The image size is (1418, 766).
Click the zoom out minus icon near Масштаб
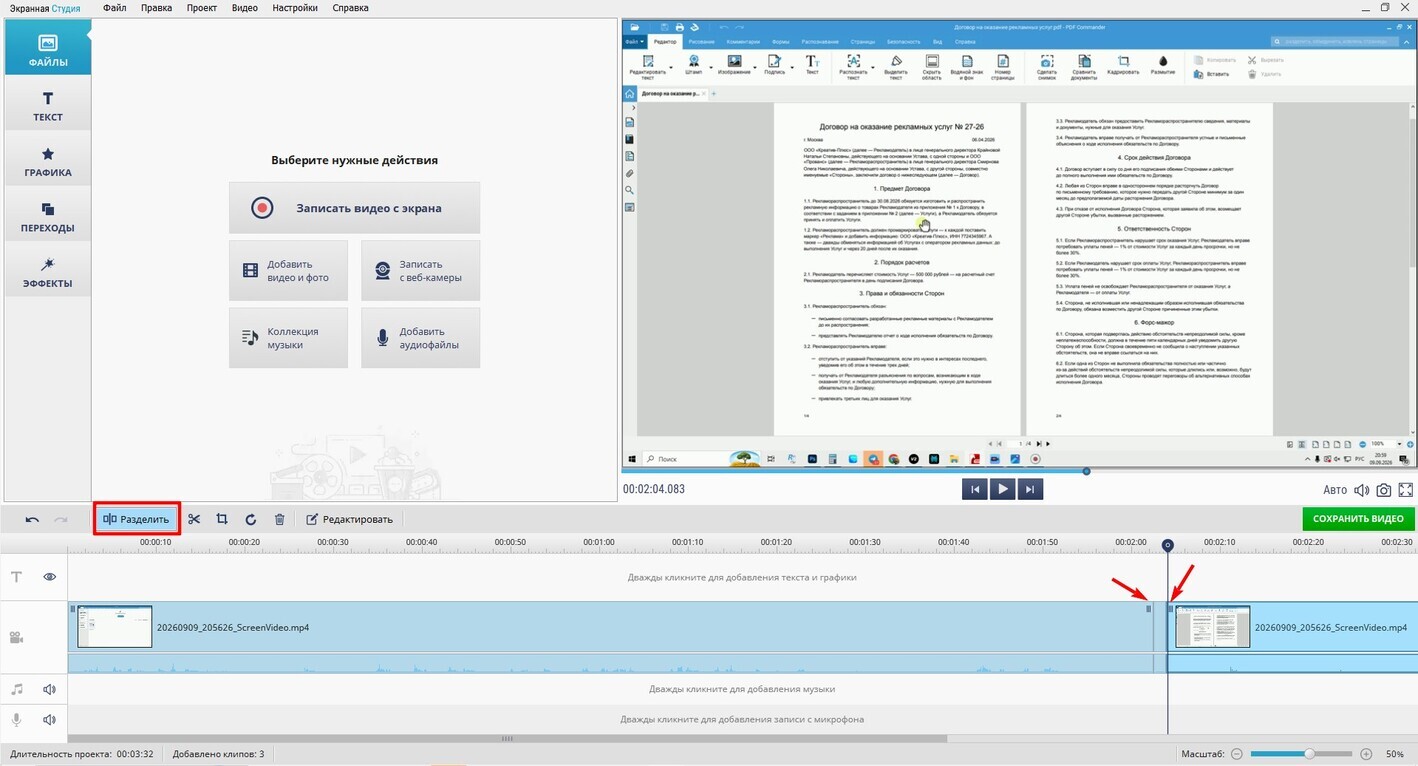click(x=1237, y=753)
